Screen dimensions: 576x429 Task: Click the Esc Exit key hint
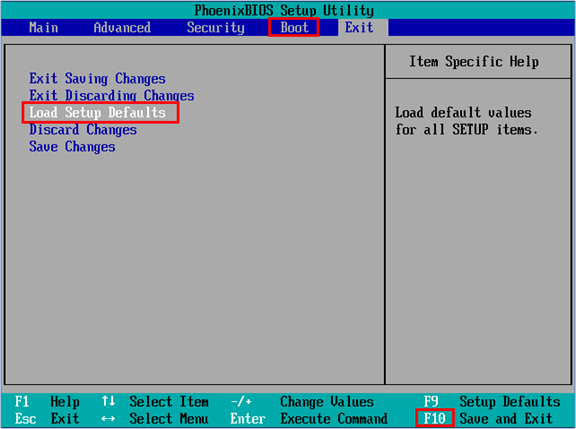pyautogui.click(x=47, y=419)
